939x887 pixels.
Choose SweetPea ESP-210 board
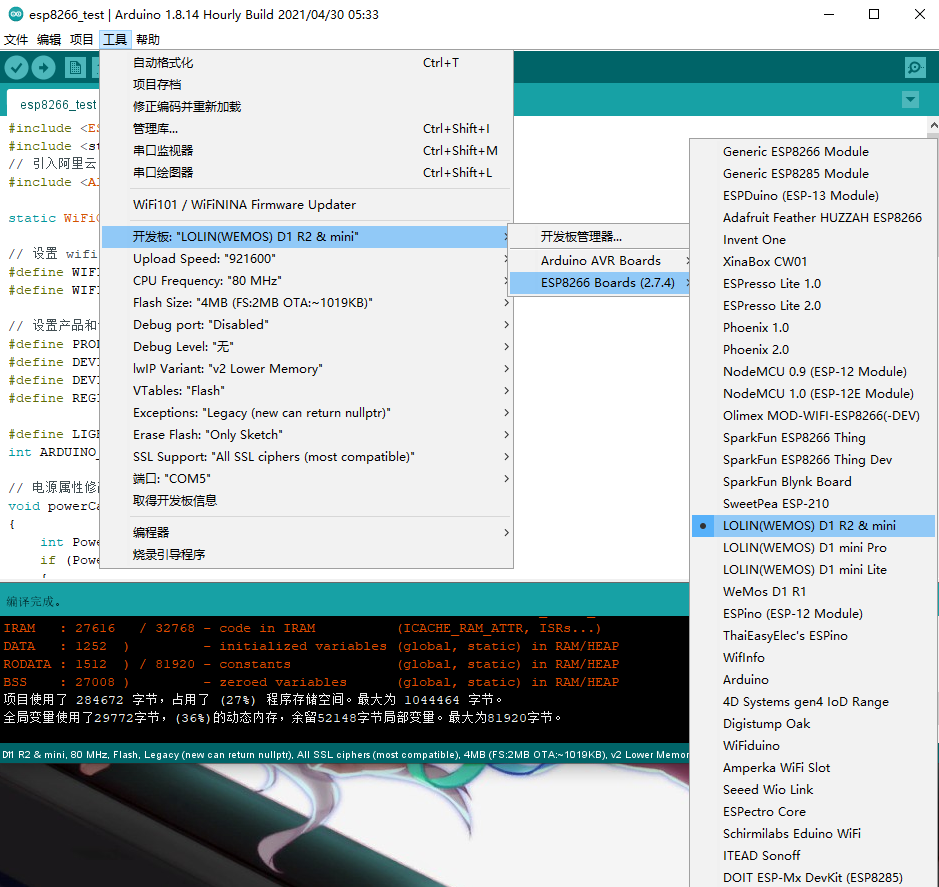tap(813, 504)
